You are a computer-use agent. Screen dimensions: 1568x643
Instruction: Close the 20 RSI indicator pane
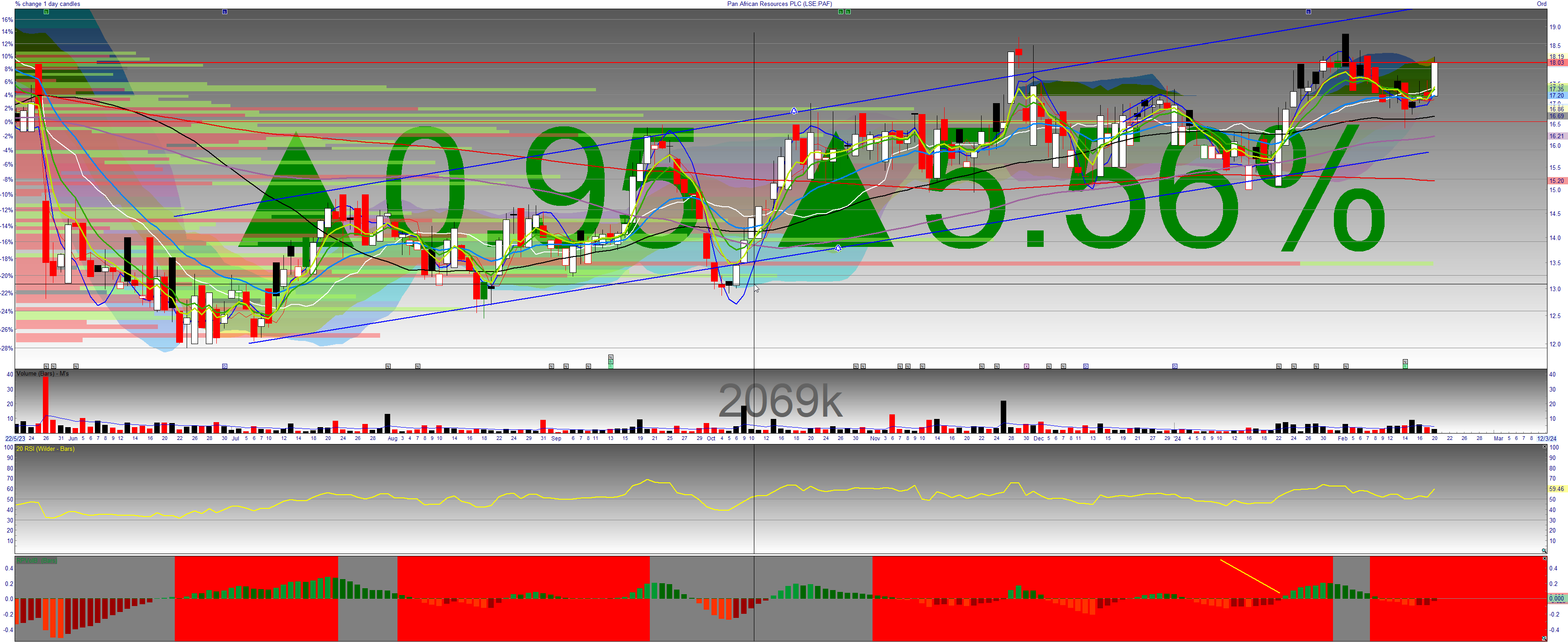click(1544, 447)
